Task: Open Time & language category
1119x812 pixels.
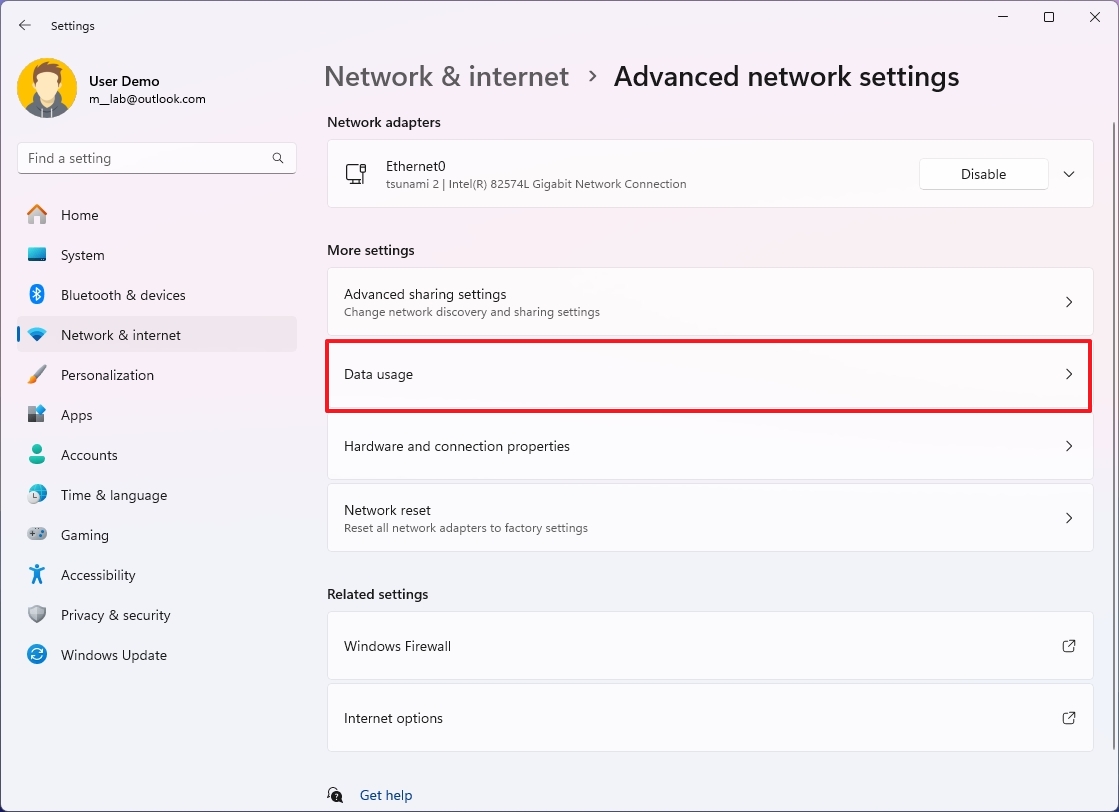Action: coord(157,494)
